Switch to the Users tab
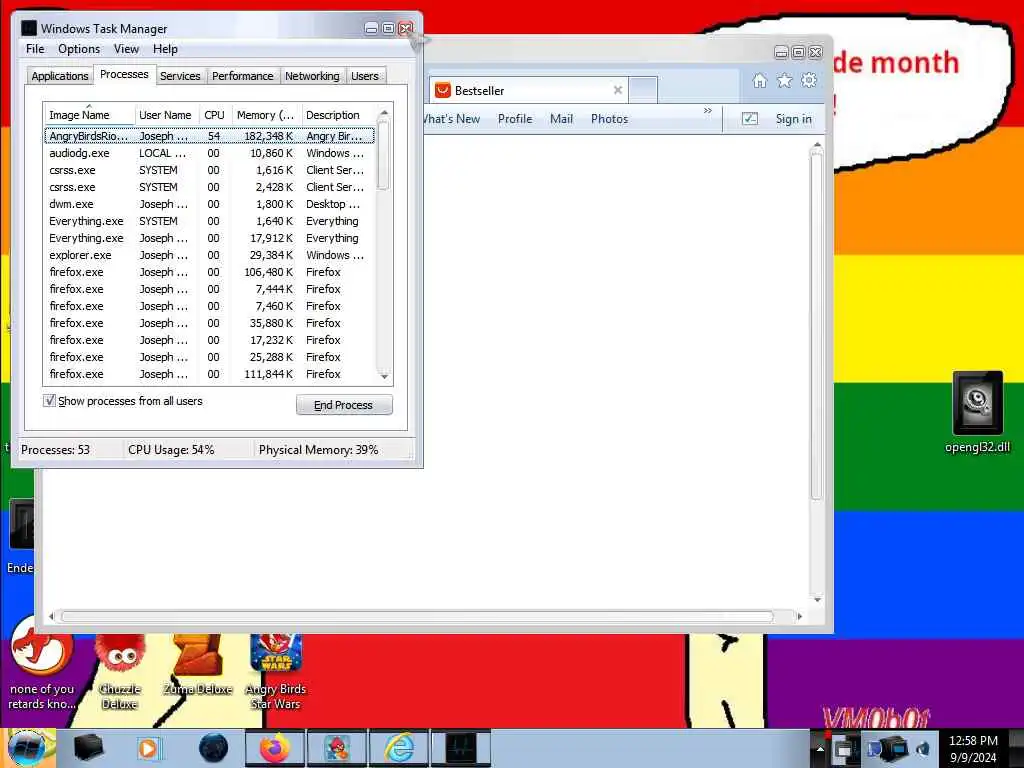Screen dimensions: 1024x768 [x=364, y=76]
